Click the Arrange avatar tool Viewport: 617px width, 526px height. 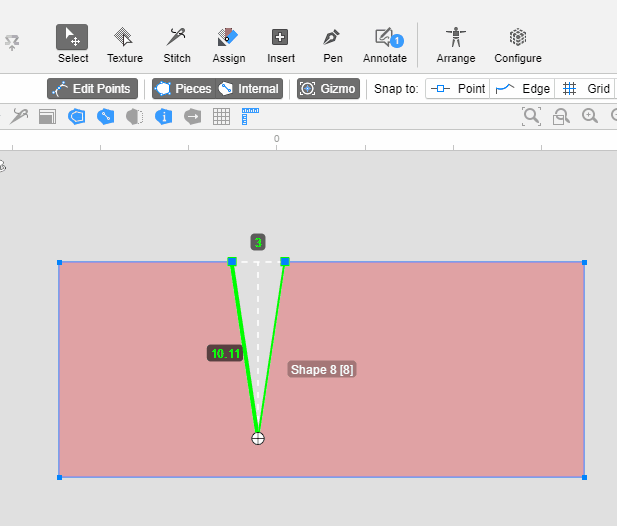456,45
